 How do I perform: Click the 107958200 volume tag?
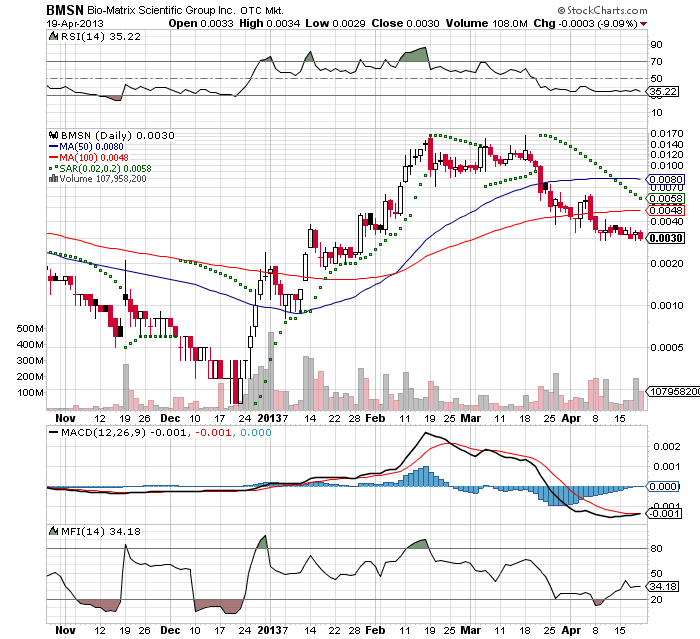(674, 392)
